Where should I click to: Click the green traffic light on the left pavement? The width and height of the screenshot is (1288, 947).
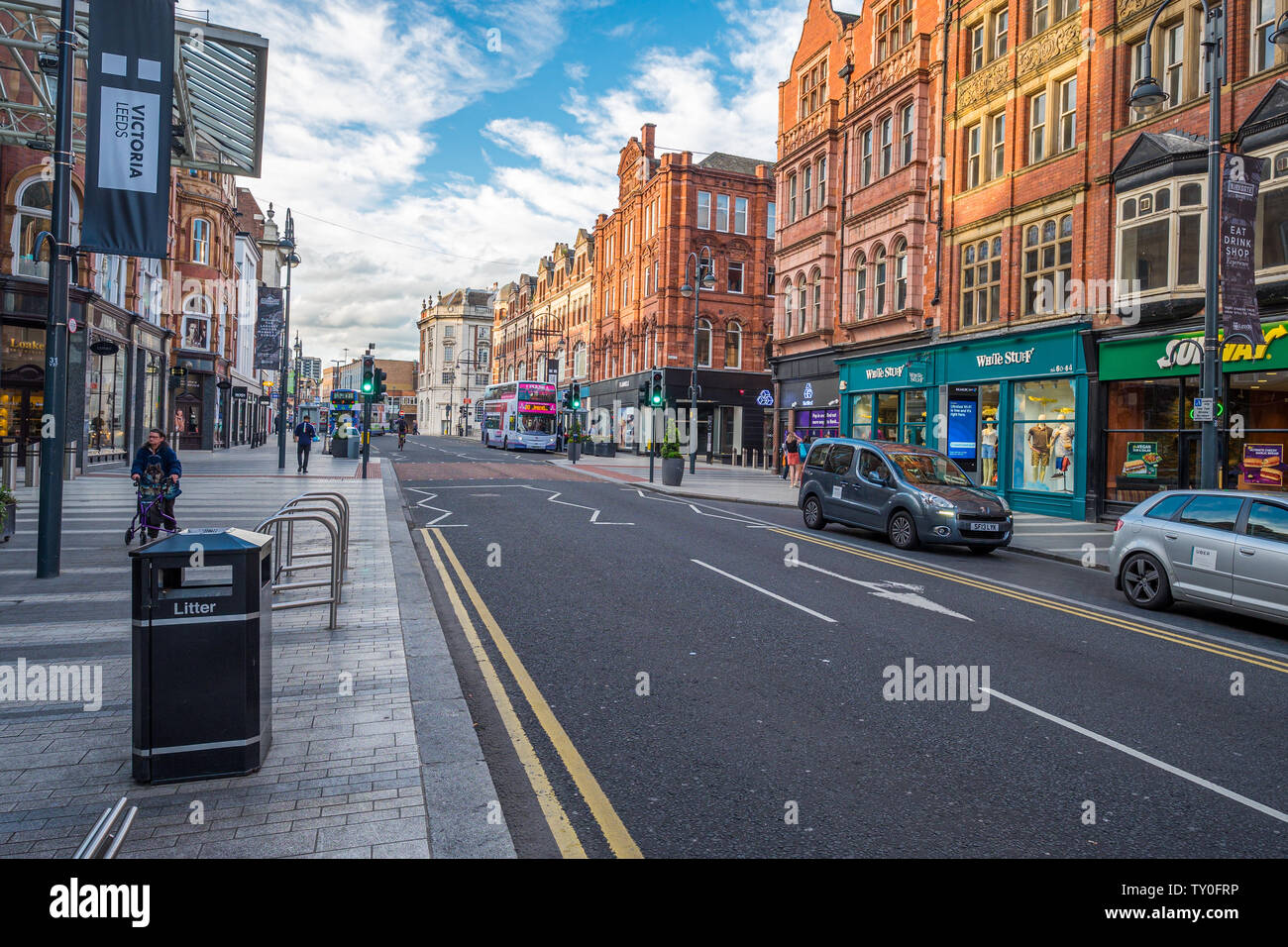[x=368, y=375]
